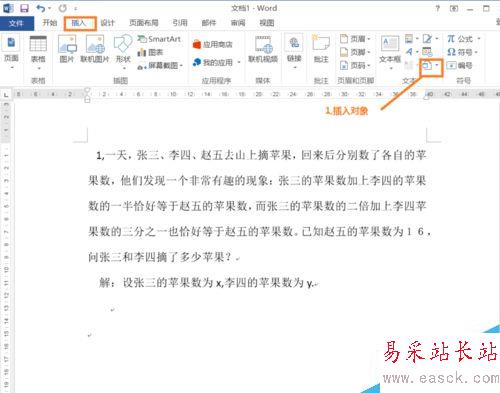The height and width of the screenshot is (393, 500).
Task: Click the Help question mark icon
Action: (x=438, y=9)
